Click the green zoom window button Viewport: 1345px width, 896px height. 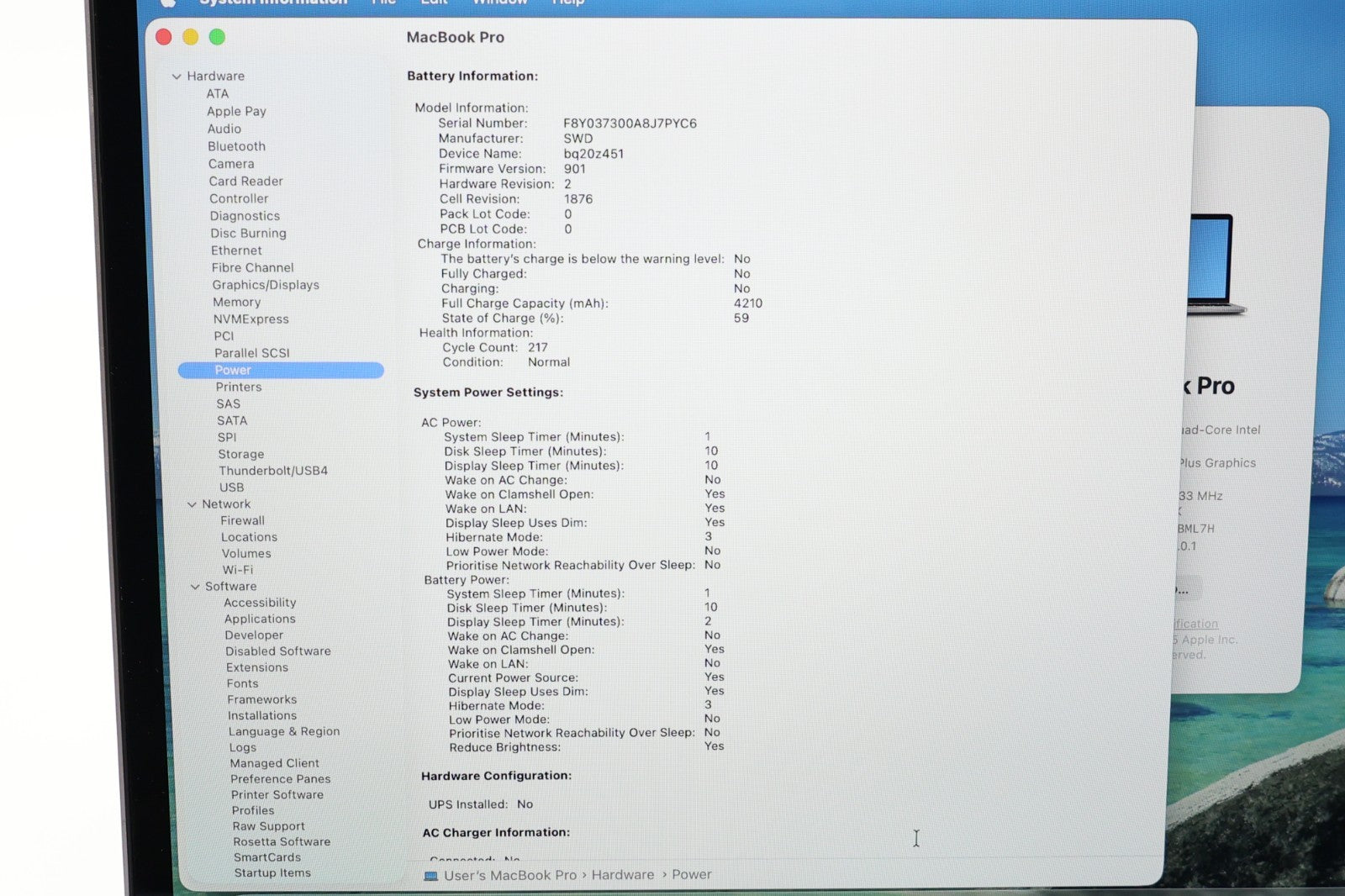[217, 37]
